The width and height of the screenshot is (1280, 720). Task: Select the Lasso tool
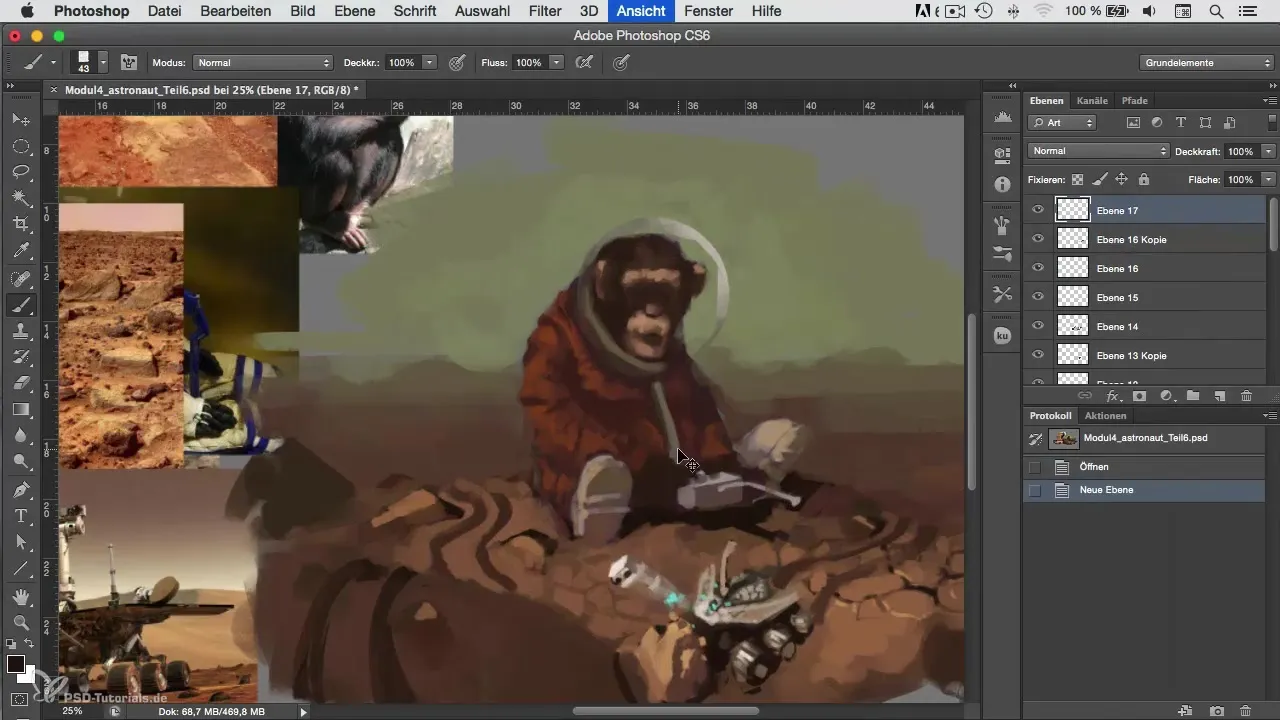[21, 172]
